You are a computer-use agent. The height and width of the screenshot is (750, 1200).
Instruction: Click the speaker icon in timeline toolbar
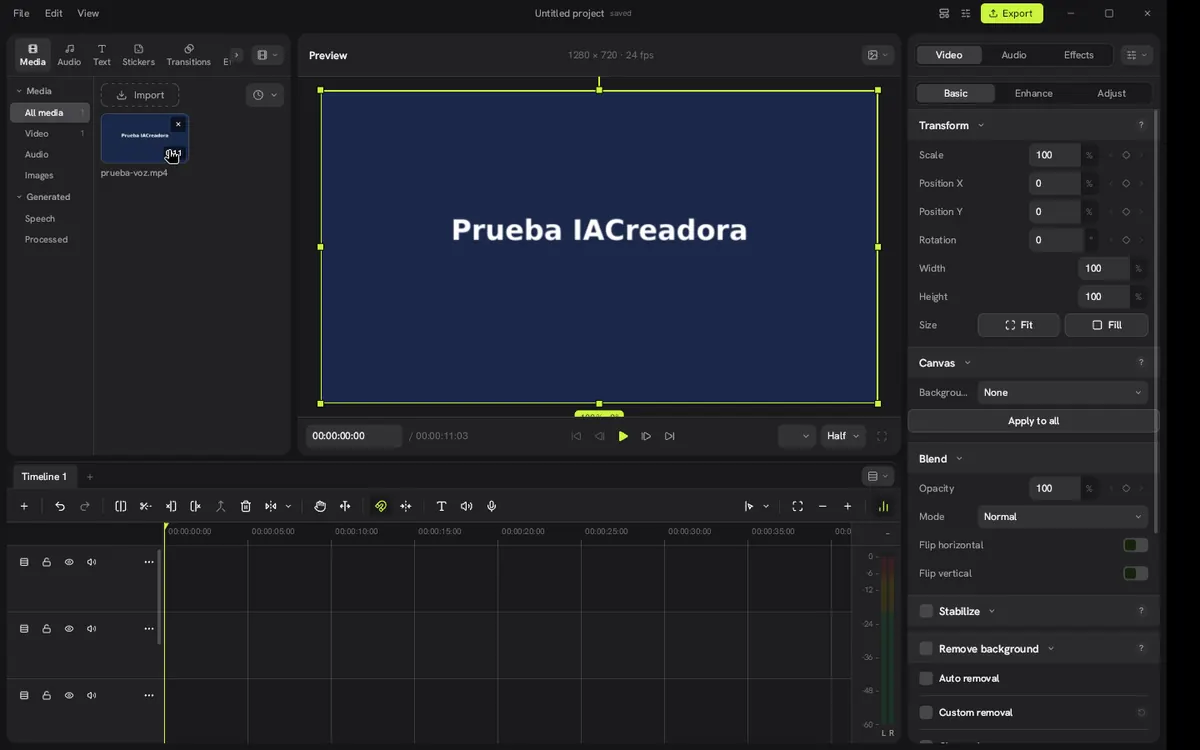click(x=466, y=506)
